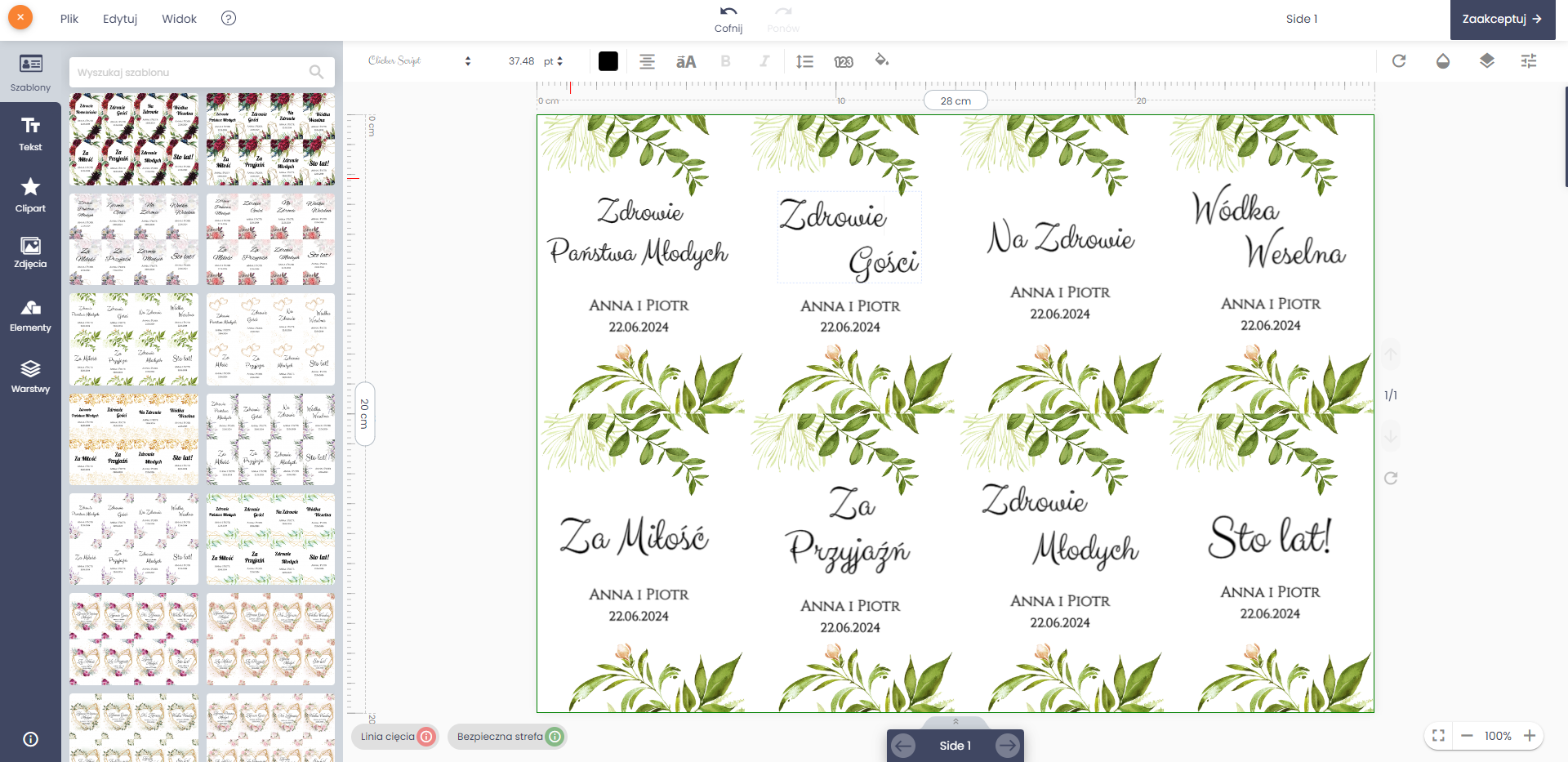This screenshot has width=1568, height=762.
Task: Click the 123 numbering icon
Action: [844, 61]
